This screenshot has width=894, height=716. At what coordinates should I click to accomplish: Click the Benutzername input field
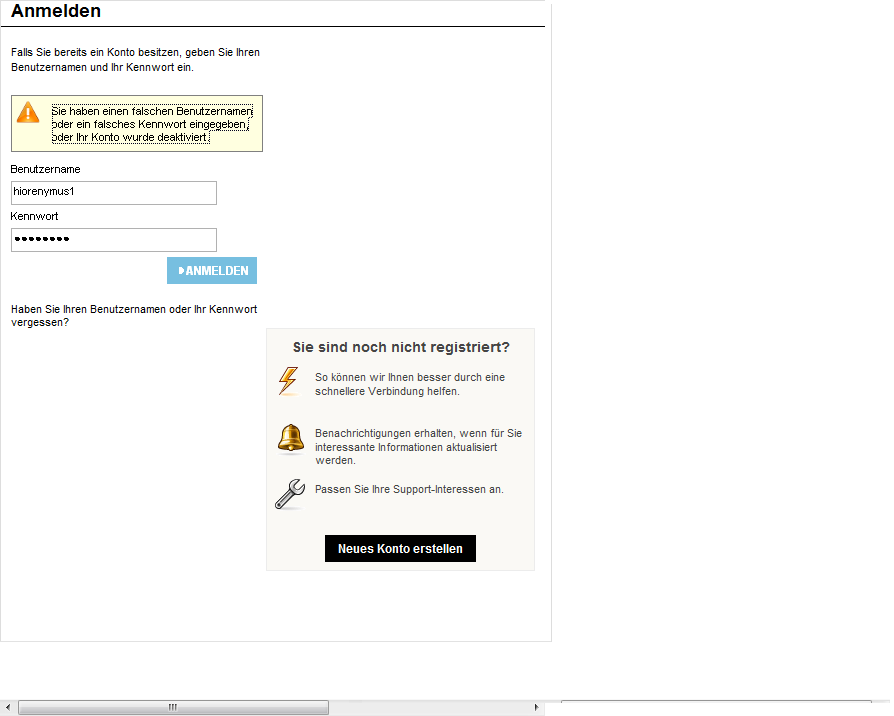click(114, 193)
